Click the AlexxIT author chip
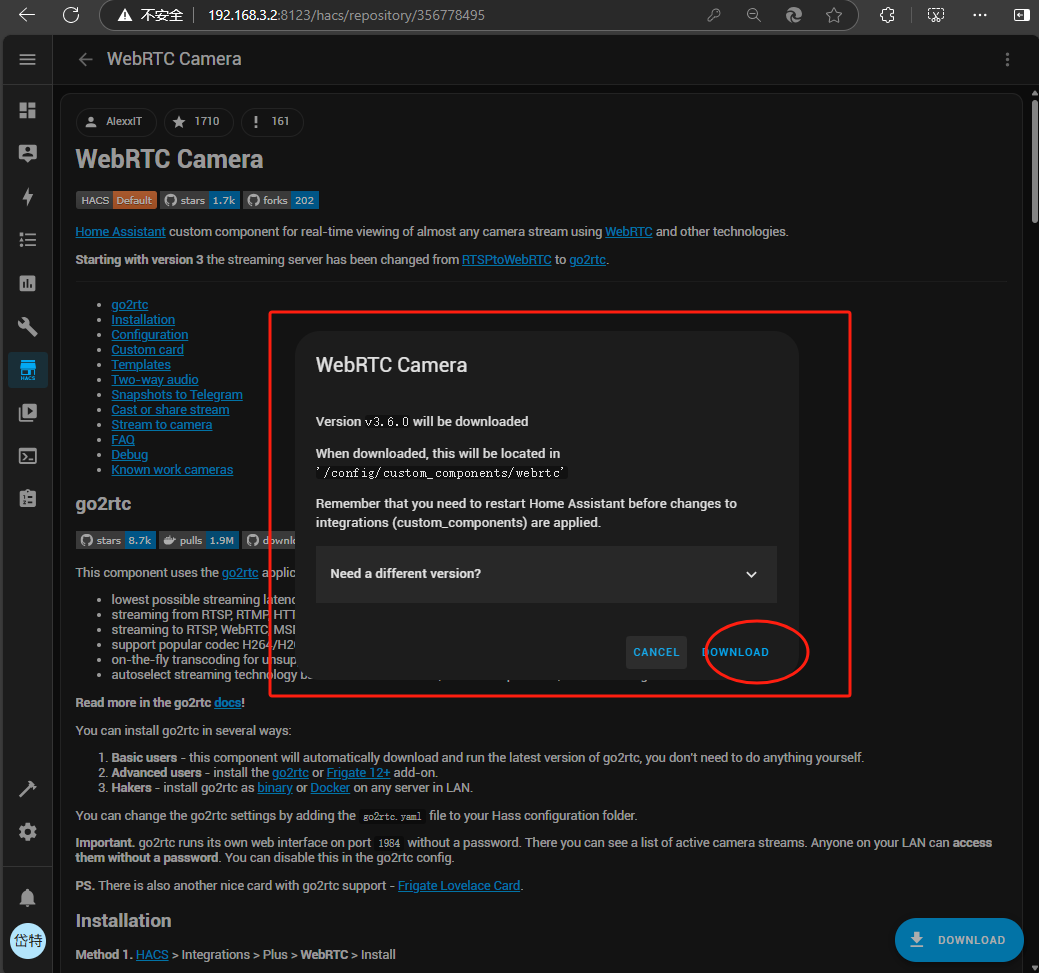 (115, 122)
